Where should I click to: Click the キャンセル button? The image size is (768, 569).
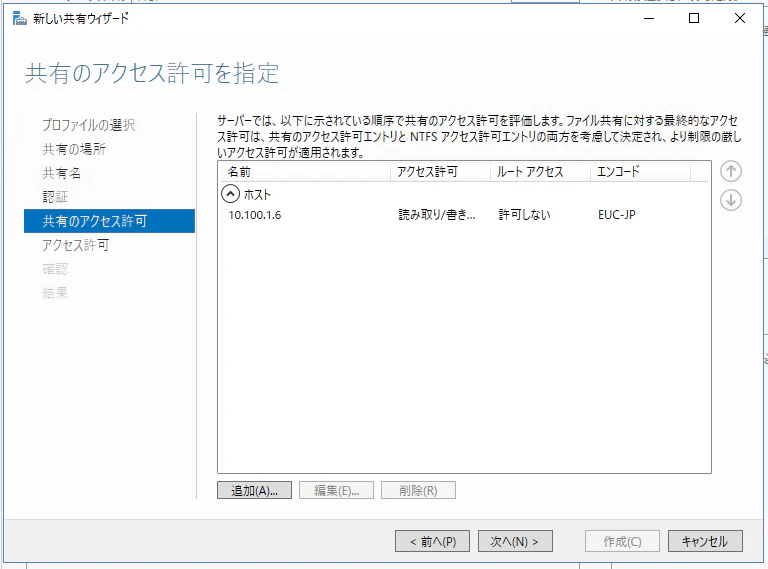tap(705, 541)
